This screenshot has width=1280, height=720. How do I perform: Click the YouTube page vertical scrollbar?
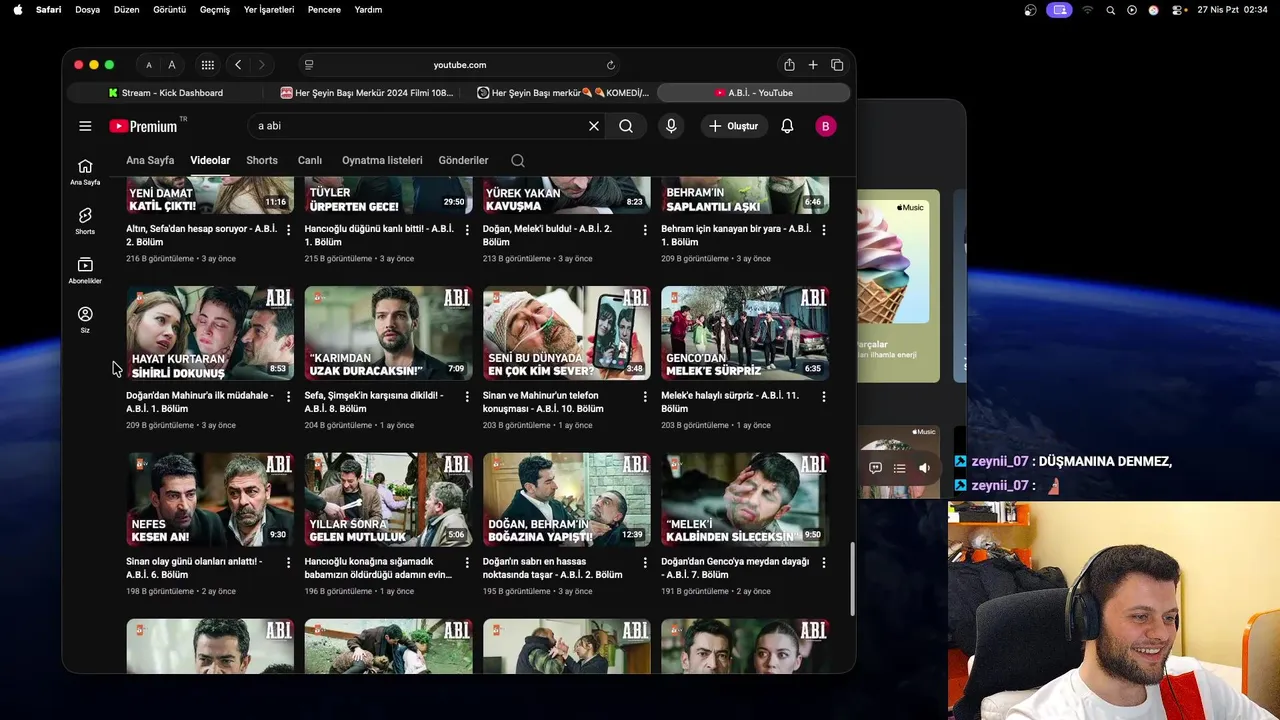click(x=852, y=579)
